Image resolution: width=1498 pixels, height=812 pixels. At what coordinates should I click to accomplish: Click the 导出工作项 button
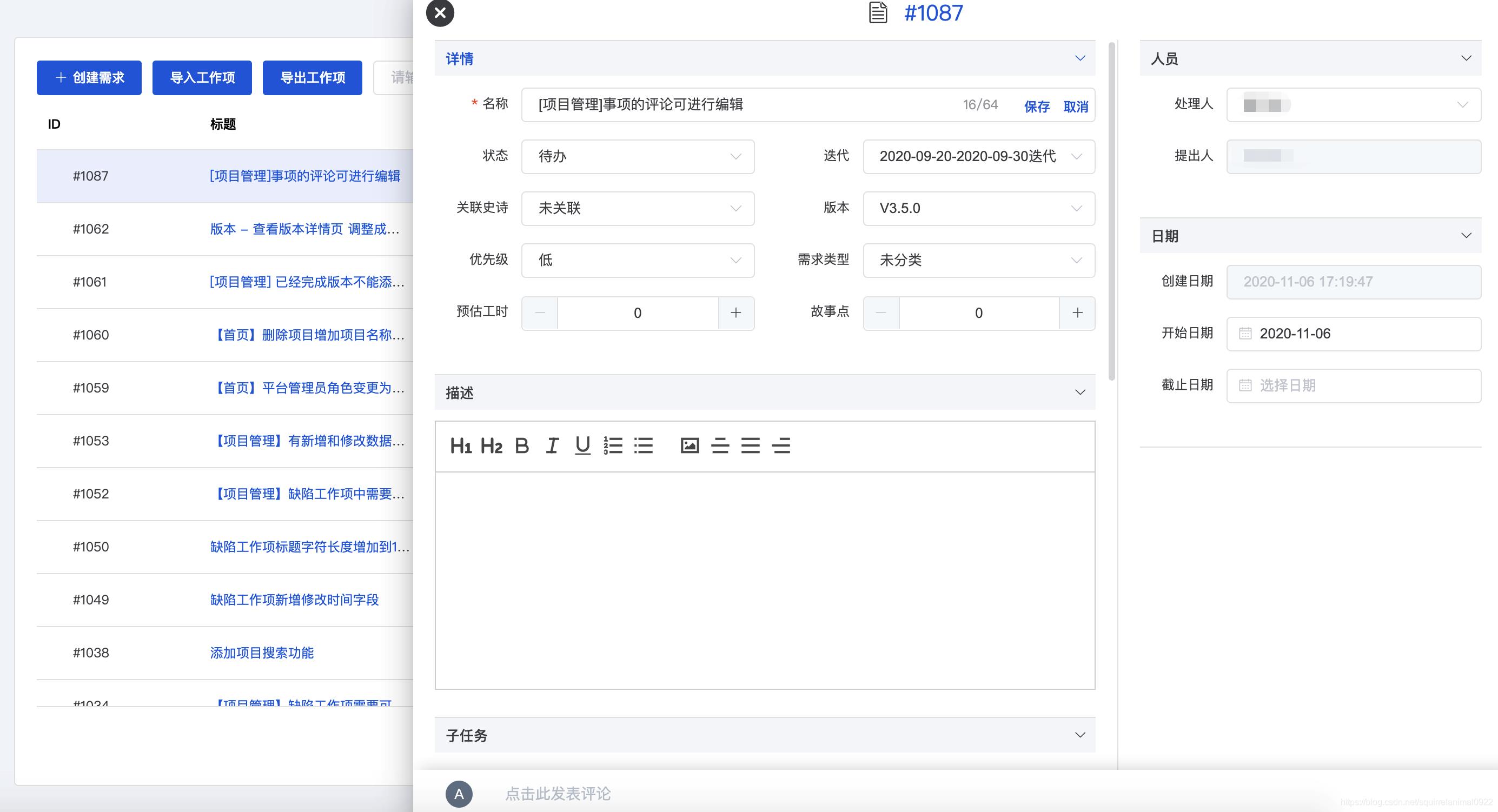[x=312, y=77]
